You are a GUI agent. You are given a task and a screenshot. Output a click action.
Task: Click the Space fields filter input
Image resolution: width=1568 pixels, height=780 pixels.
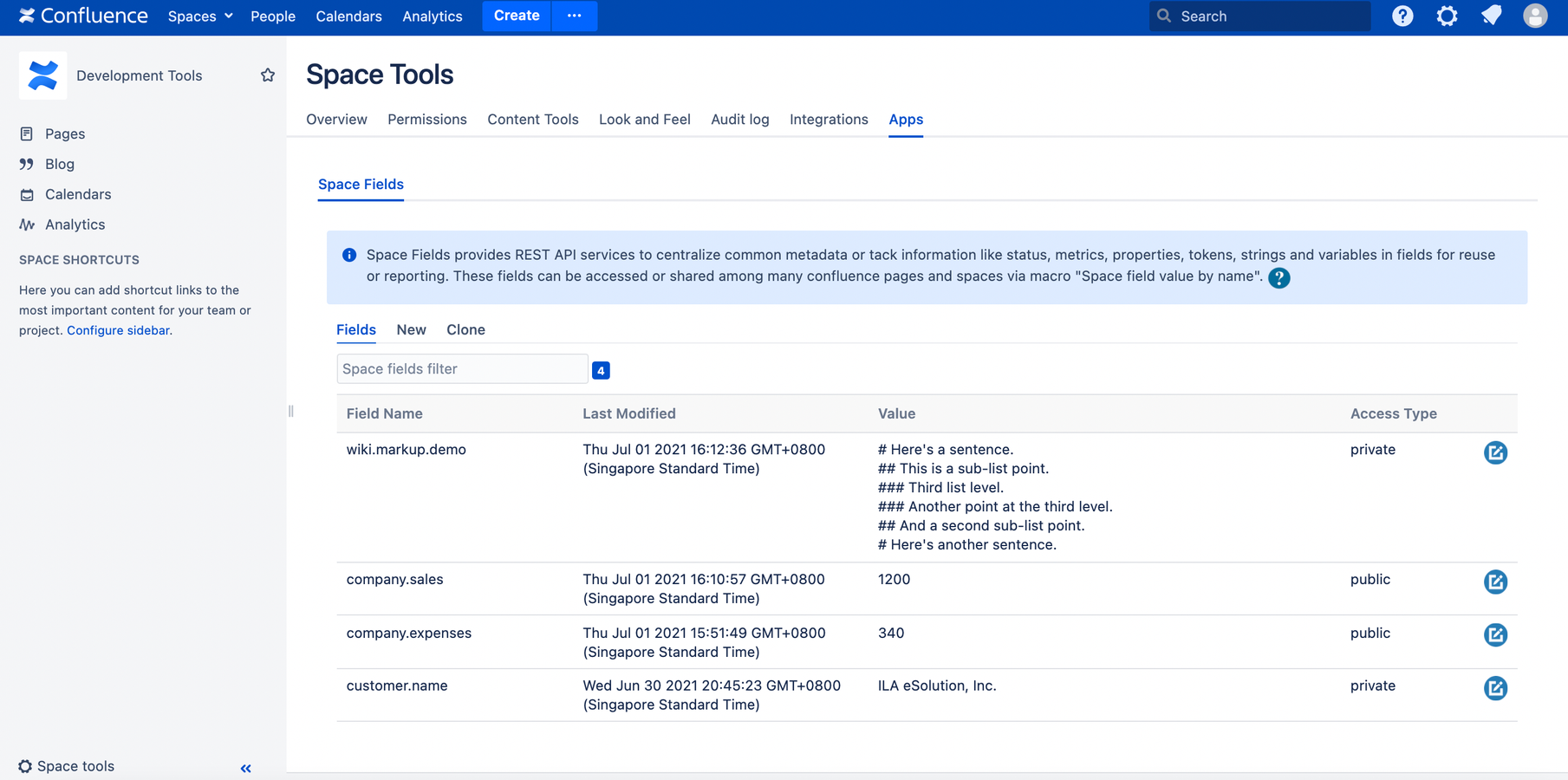point(462,368)
